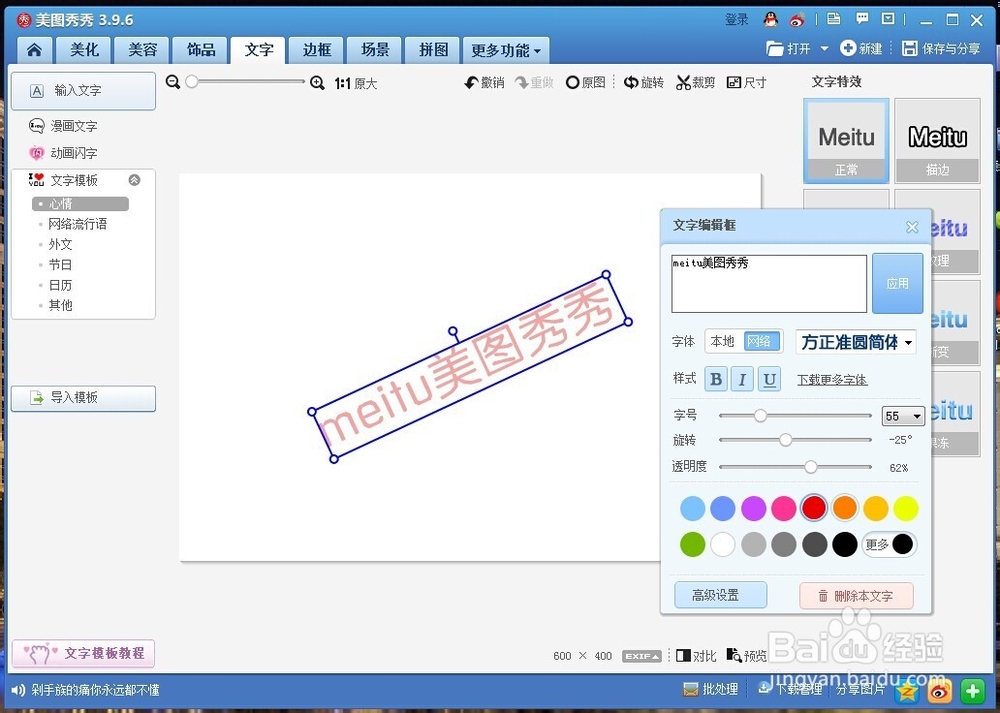This screenshot has width=1000, height=713.
Task: Click the zoom-in magnifier icon
Action: point(318,84)
